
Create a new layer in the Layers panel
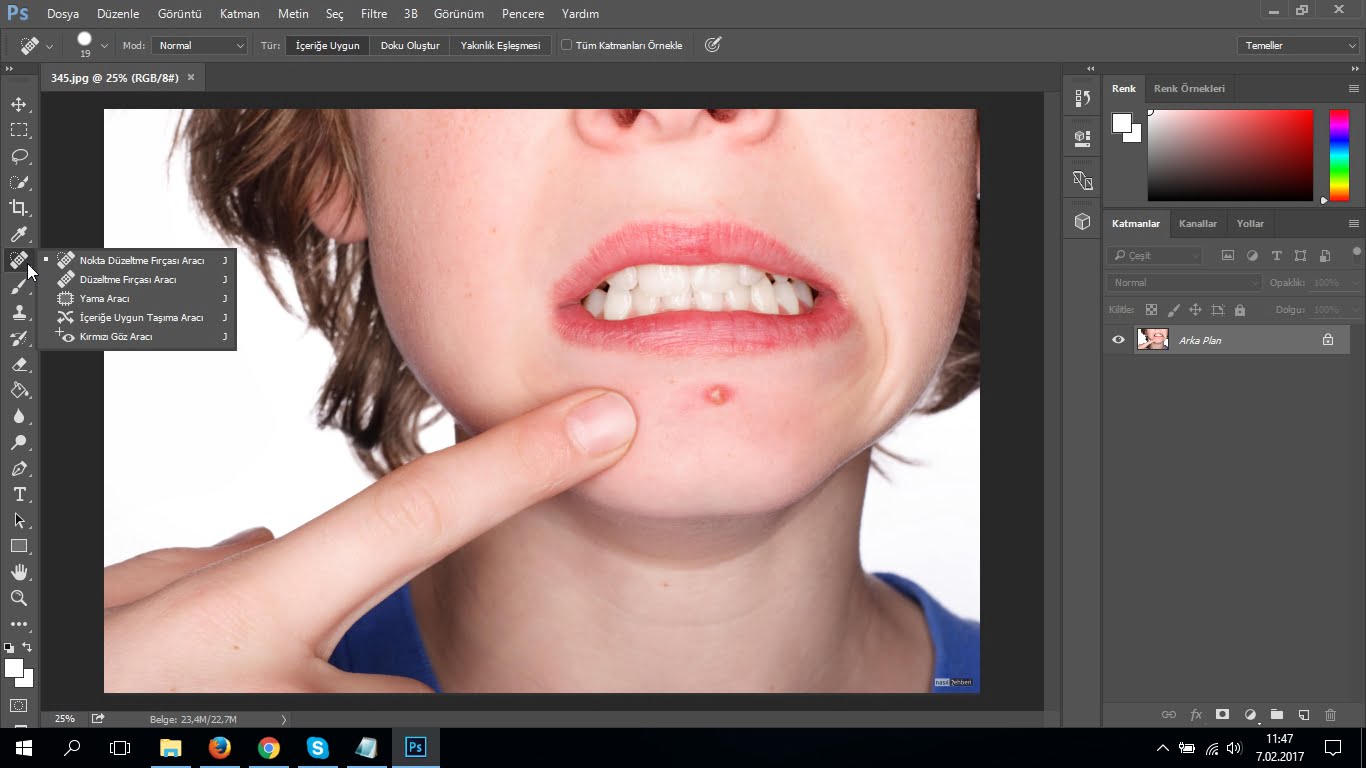click(1302, 715)
